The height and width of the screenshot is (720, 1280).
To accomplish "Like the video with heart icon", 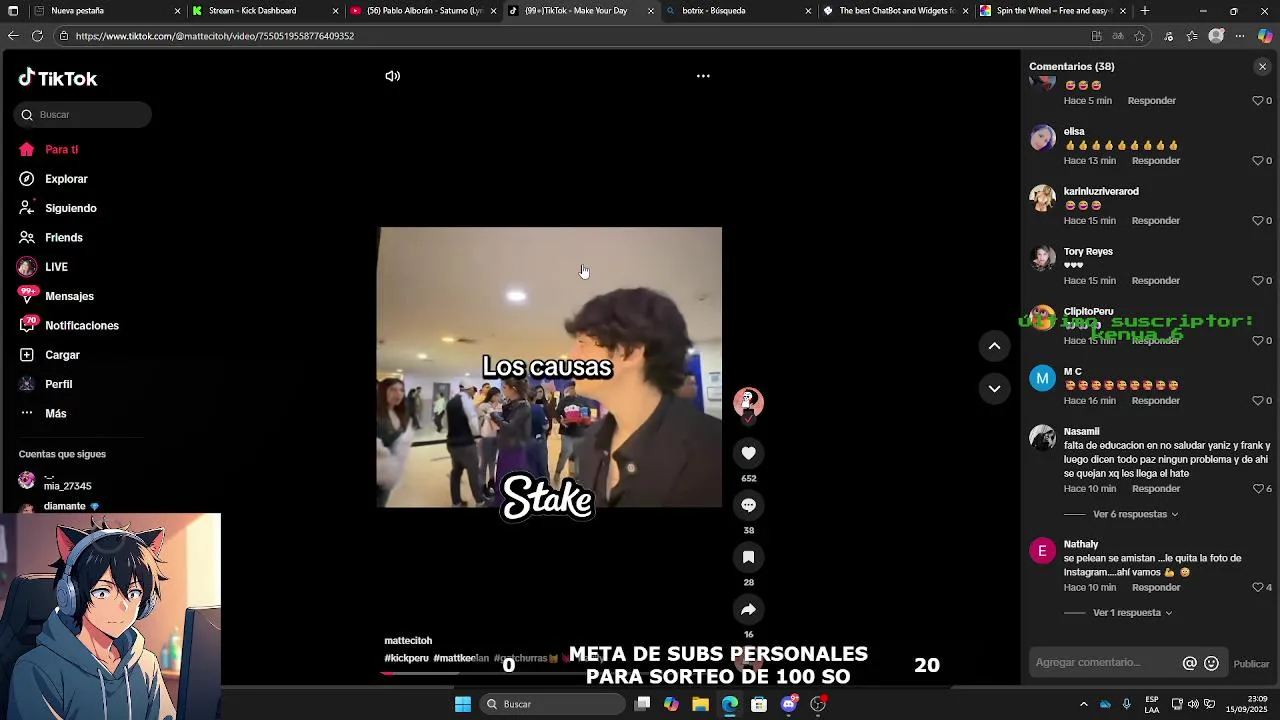I will point(748,453).
